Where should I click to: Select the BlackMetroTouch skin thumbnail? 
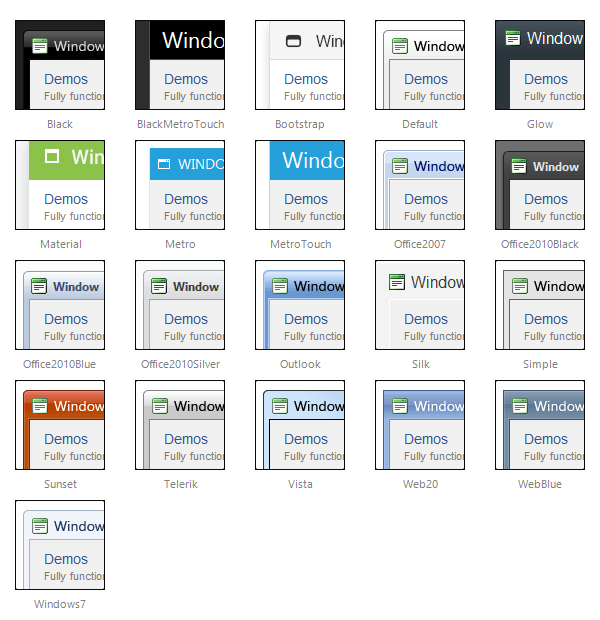[x=180, y=65]
